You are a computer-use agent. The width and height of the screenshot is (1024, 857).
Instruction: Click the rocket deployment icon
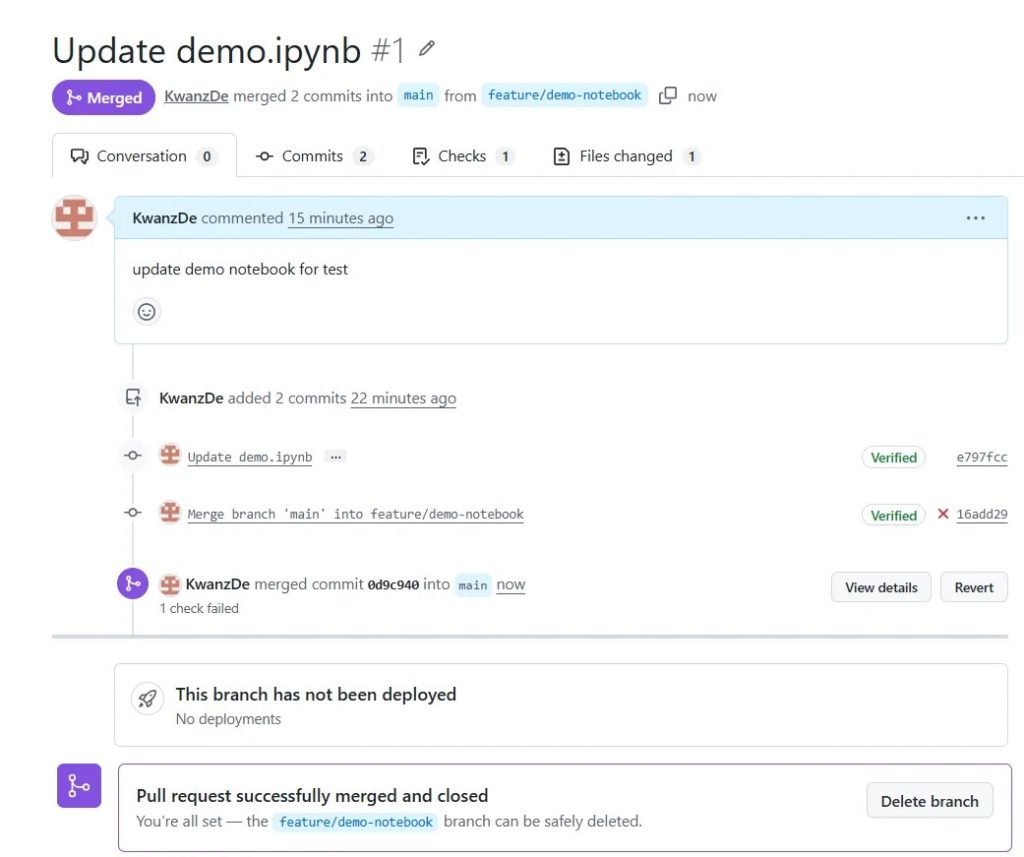(x=147, y=699)
